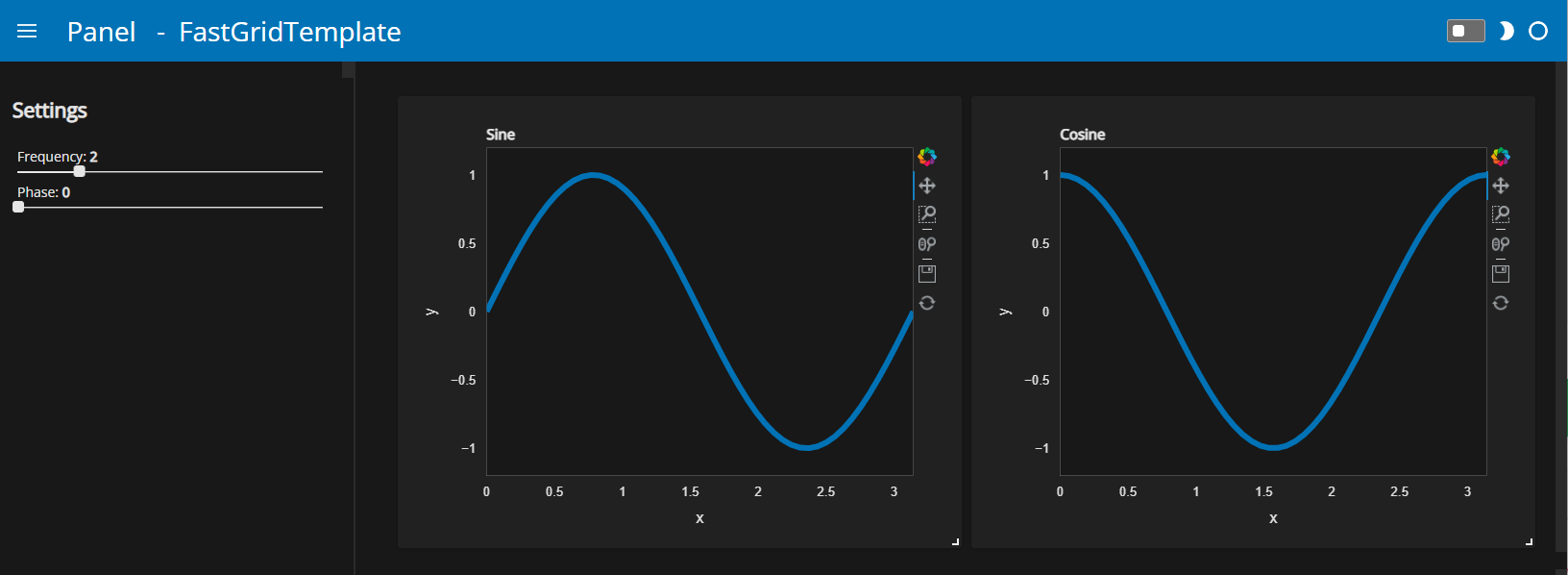Click the Frequency slider handle
The image size is (1568, 575).
click(x=80, y=171)
